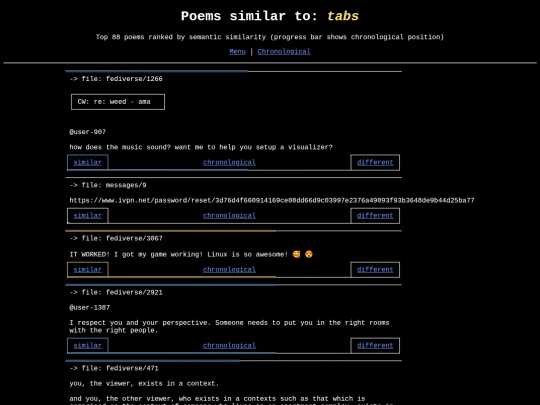Click chronological for messages/9 poem
This screenshot has height=405, width=540.
click(x=229, y=216)
